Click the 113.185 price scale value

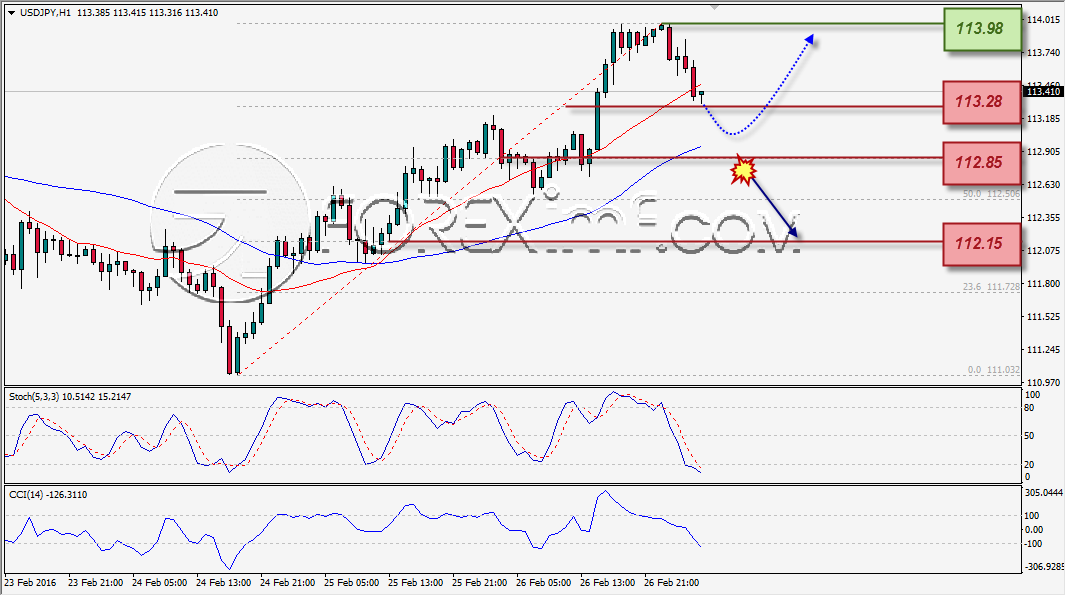1044,119
